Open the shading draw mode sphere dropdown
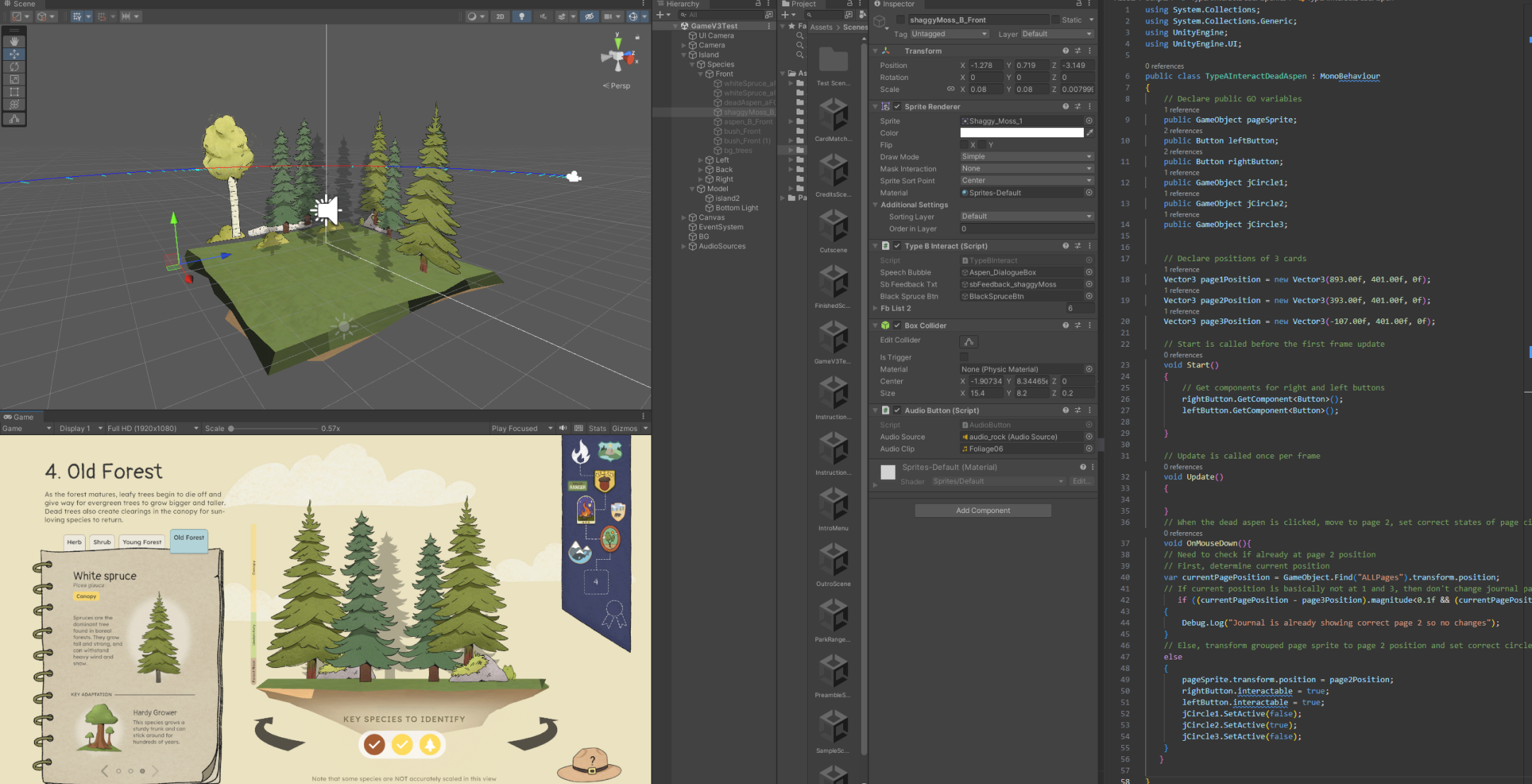1532x784 pixels. click(476, 16)
